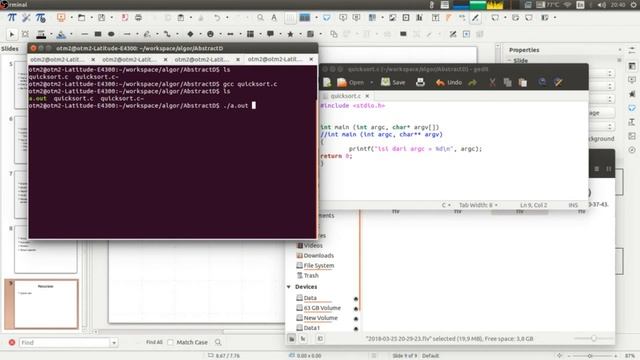Open the Callout shapes tool
The image size is (640, 360).
[x=270, y=34]
